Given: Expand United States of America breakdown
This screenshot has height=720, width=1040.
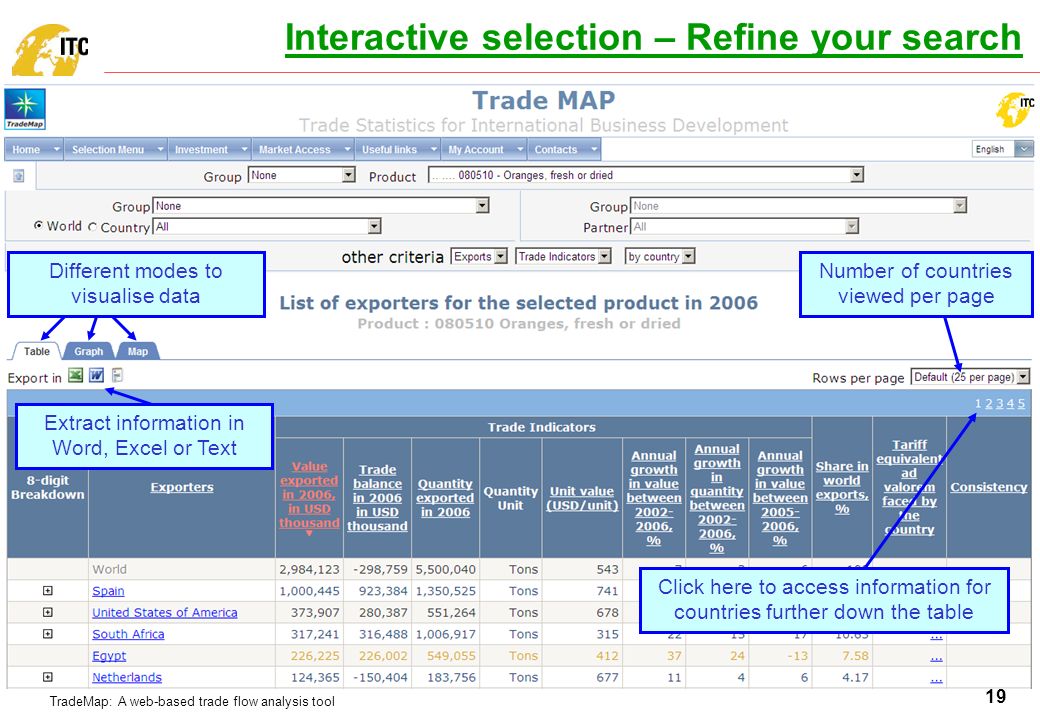Looking at the screenshot, I should coord(48,613).
